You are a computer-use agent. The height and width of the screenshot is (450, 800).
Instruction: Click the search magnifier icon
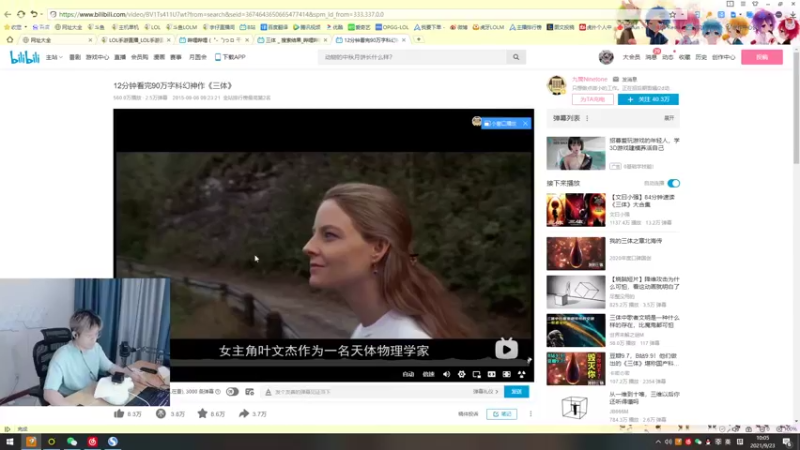[516, 57]
